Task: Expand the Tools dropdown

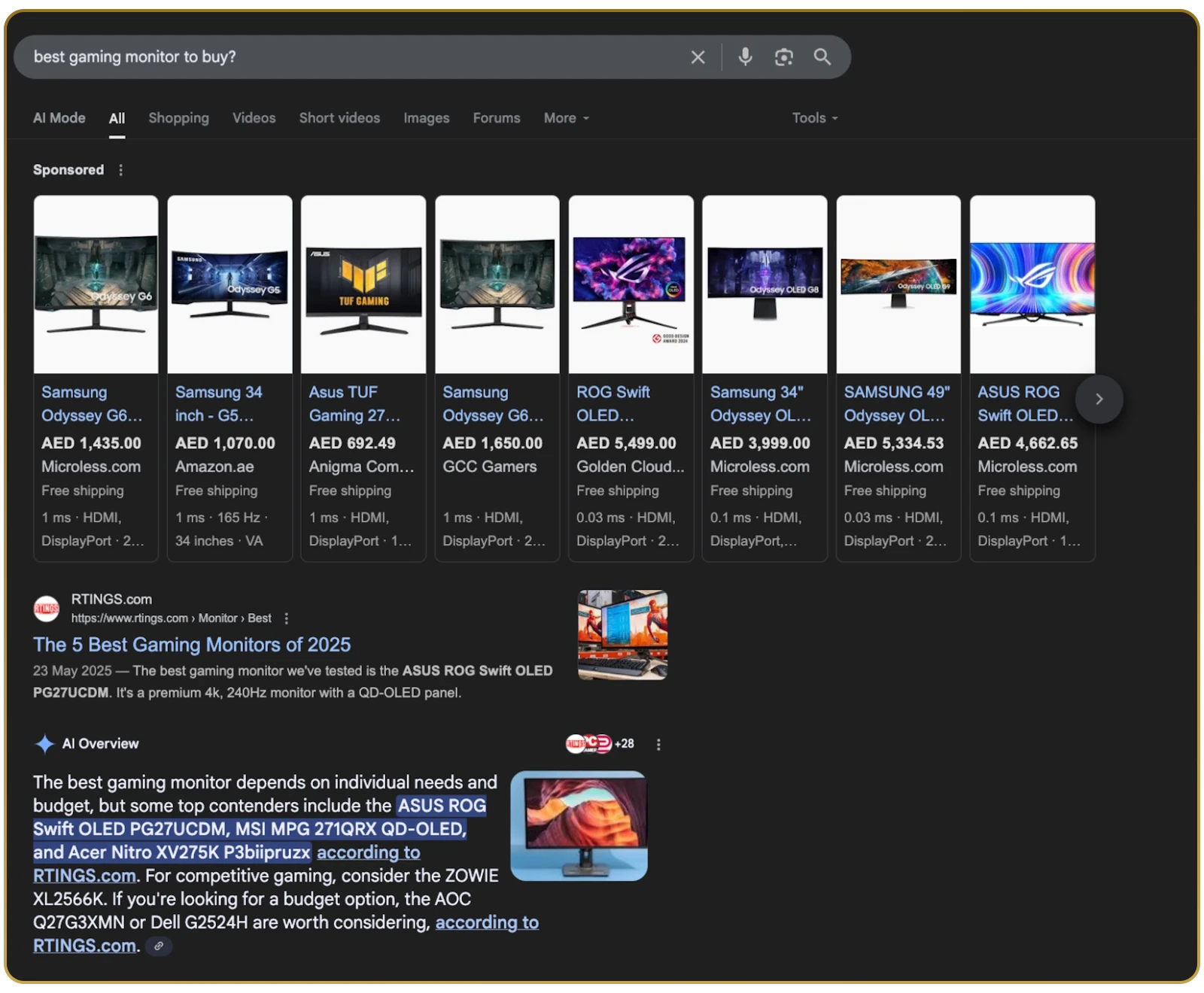Action: pyautogui.click(x=814, y=118)
